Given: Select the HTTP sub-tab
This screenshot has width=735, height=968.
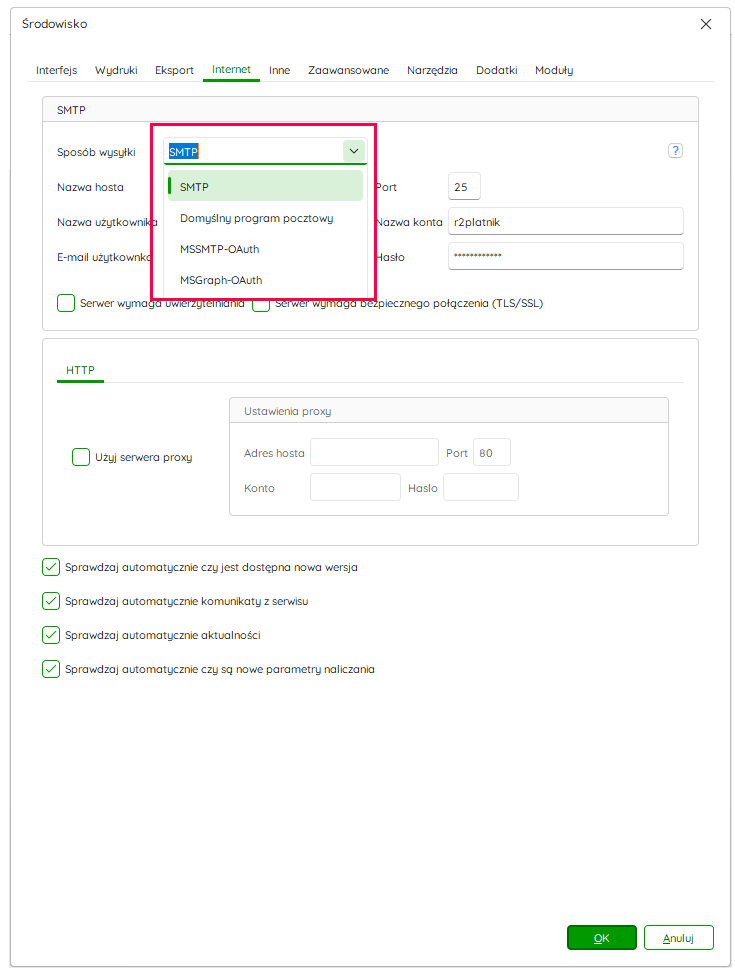Looking at the screenshot, I should click(x=80, y=370).
